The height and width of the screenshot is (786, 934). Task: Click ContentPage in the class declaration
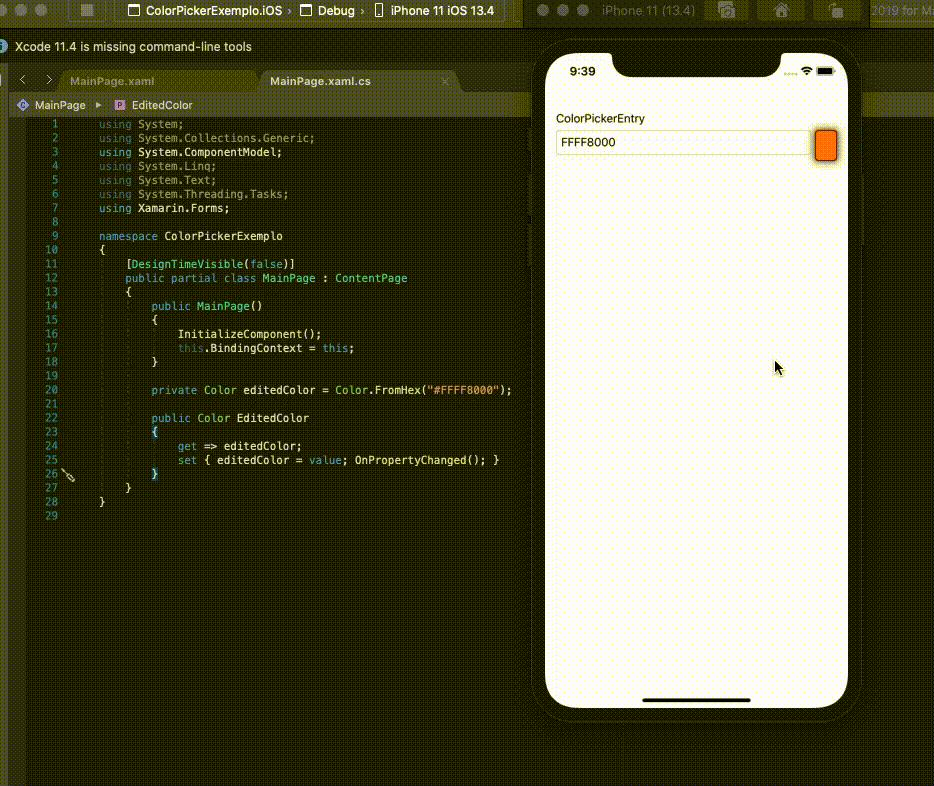pos(371,278)
